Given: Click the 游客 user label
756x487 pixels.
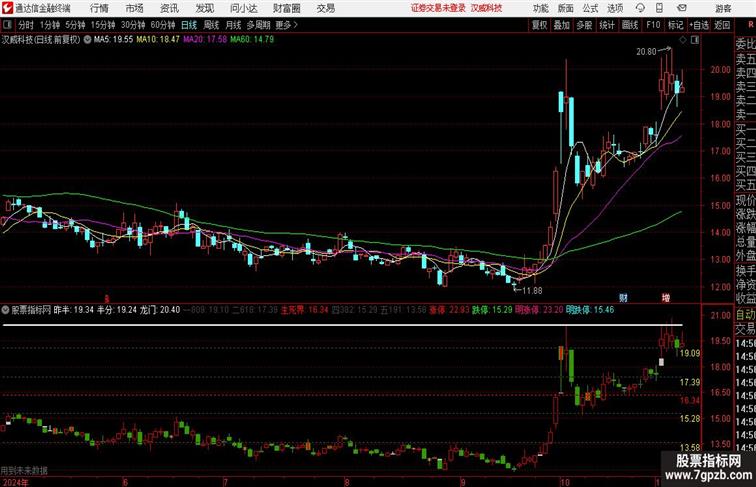Looking at the screenshot, I should point(723,9).
